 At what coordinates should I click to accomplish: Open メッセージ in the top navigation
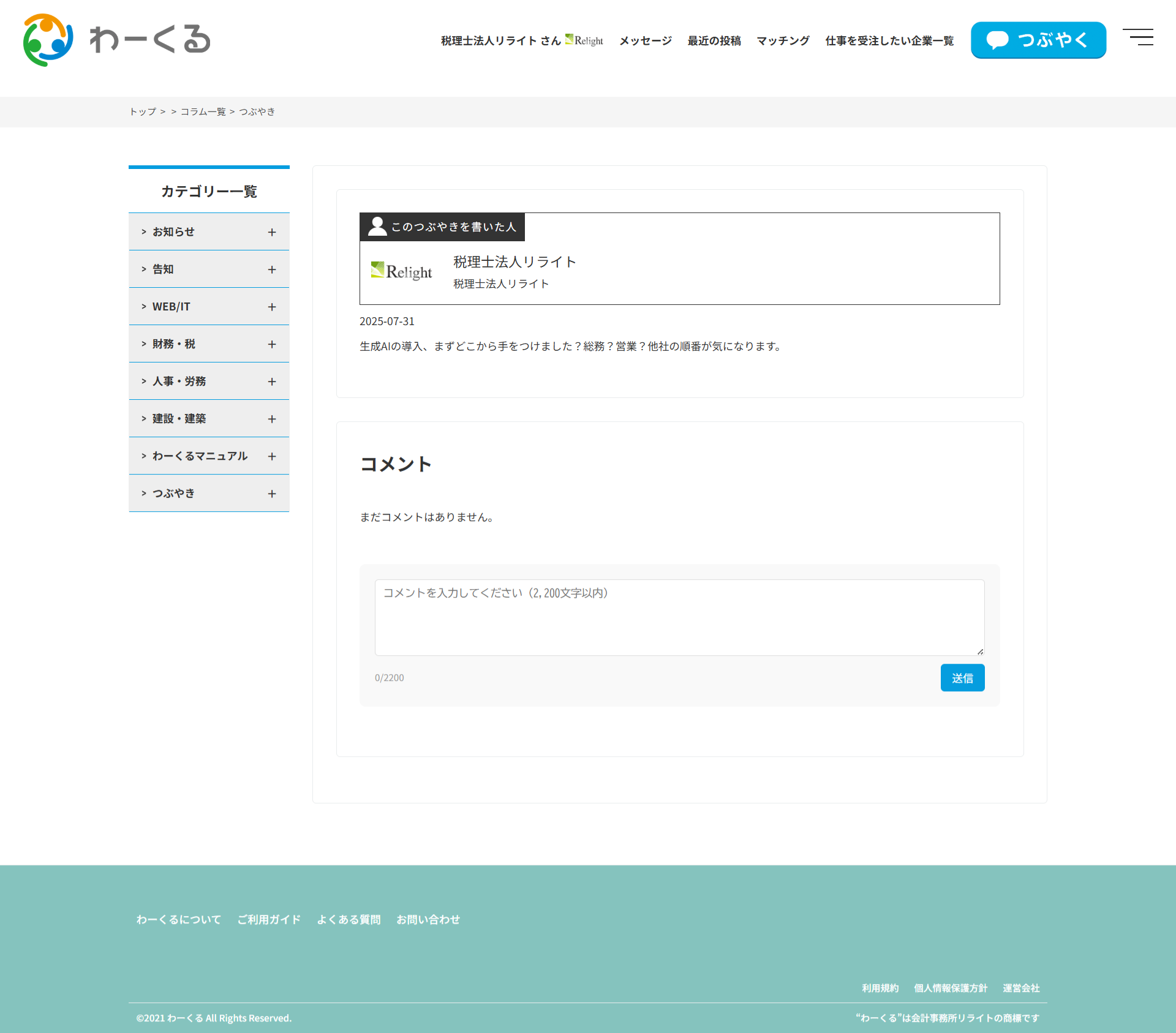coord(645,40)
